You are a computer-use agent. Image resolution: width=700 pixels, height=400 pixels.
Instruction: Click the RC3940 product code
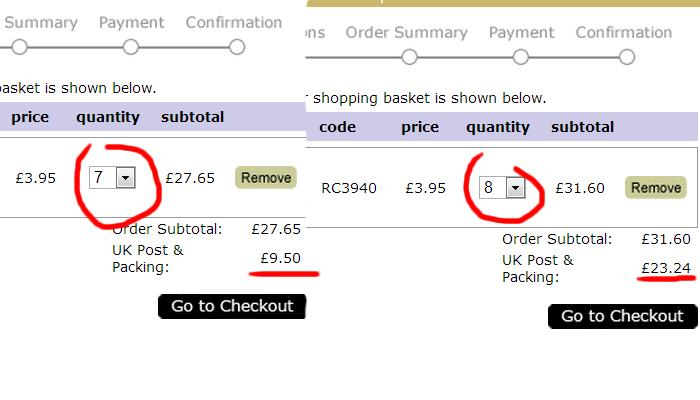(349, 188)
